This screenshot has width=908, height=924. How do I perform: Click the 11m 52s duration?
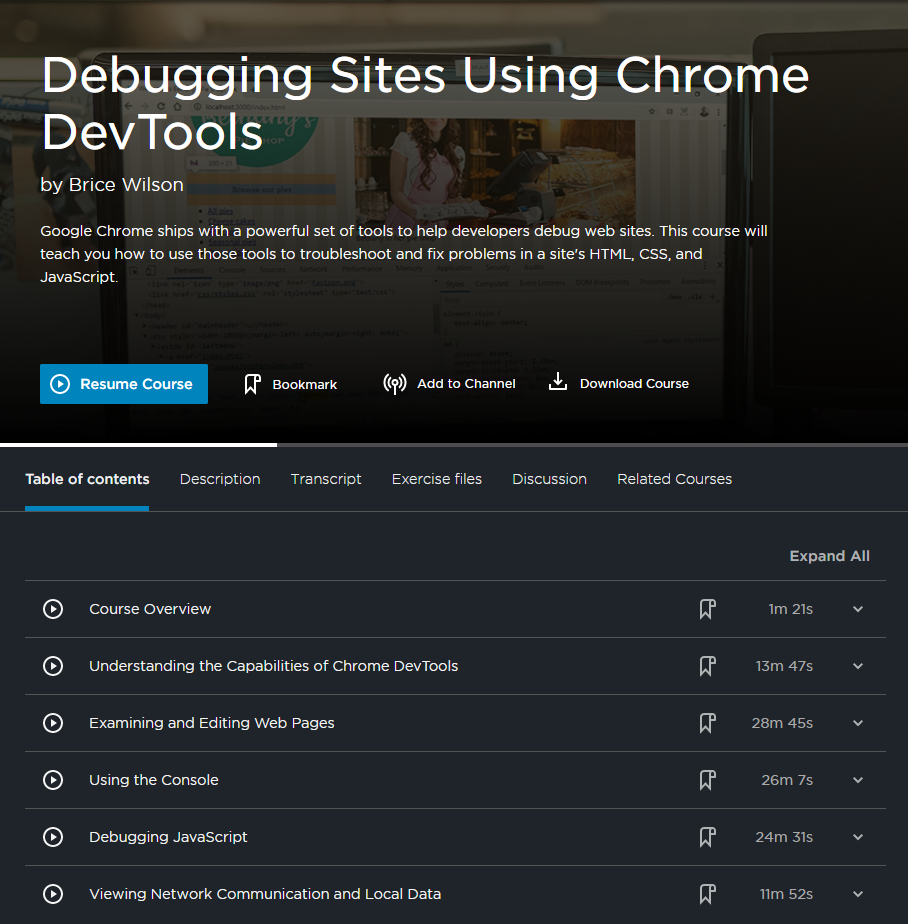click(786, 894)
